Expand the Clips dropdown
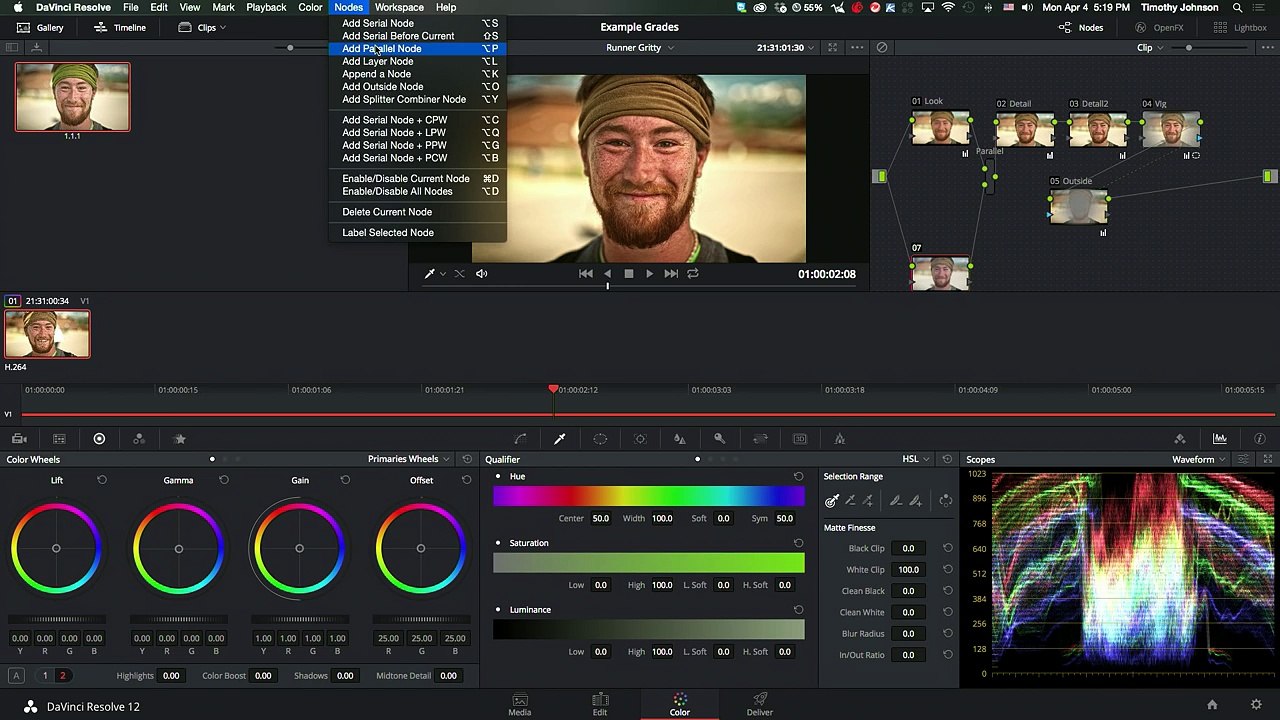 click(203, 27)
